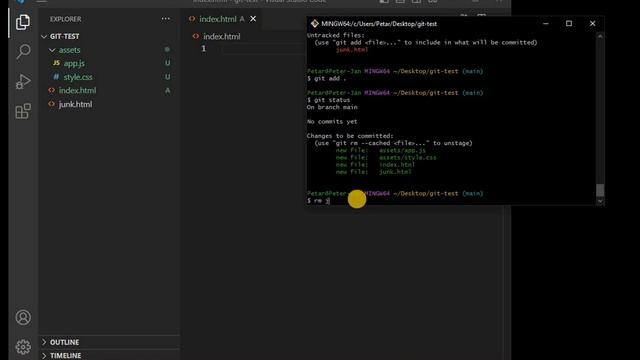Screen dimensions: 640x360
Task: Open the Explorer view in activity bar
Action: [x=23, y=22]
